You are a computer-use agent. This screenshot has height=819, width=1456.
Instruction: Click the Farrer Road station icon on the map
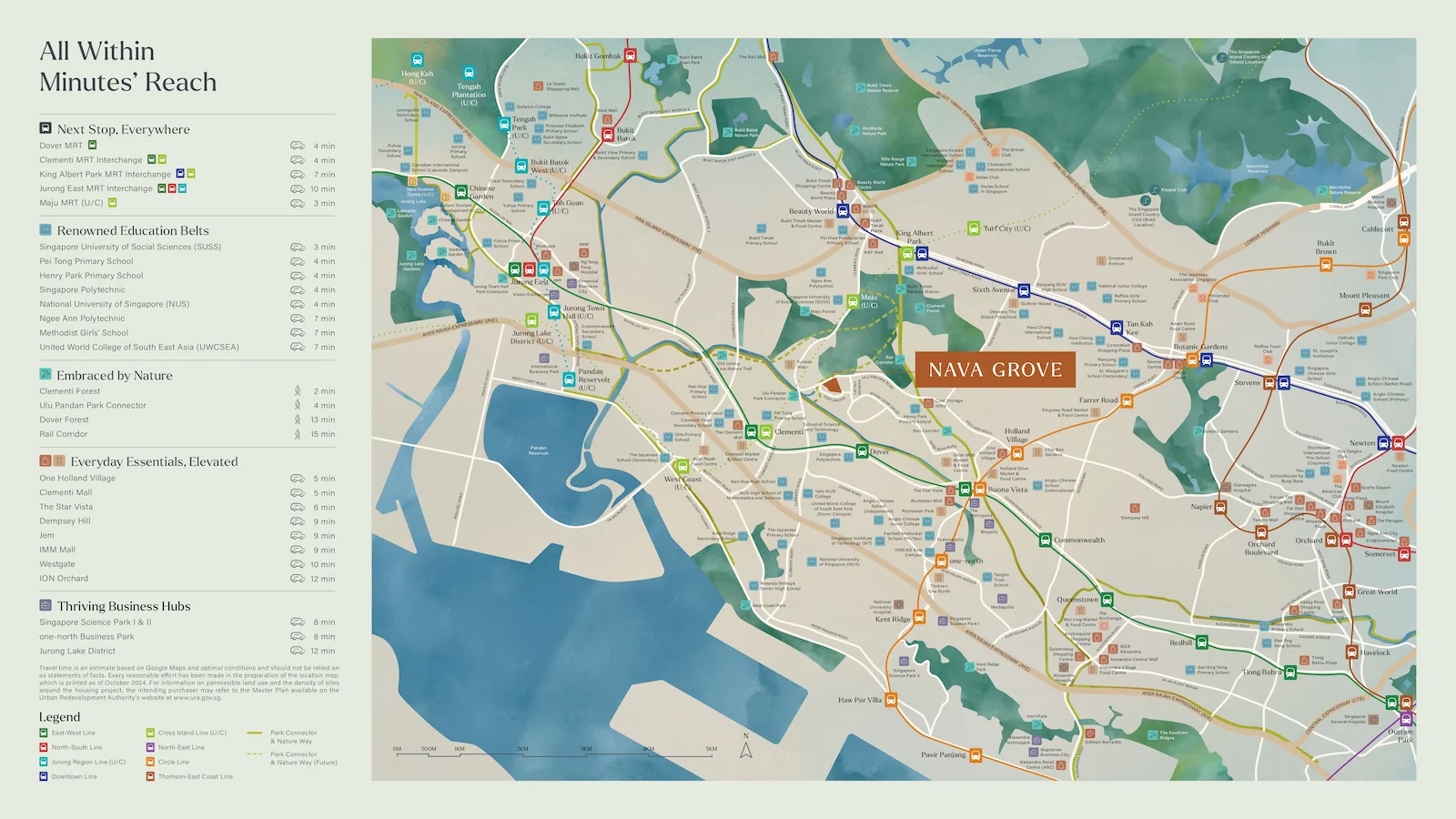point(1127,400)
